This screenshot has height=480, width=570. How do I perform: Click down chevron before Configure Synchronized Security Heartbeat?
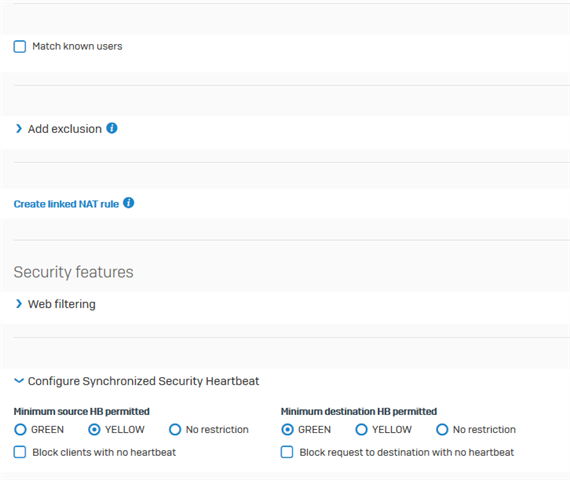click(x=19, y=381)
